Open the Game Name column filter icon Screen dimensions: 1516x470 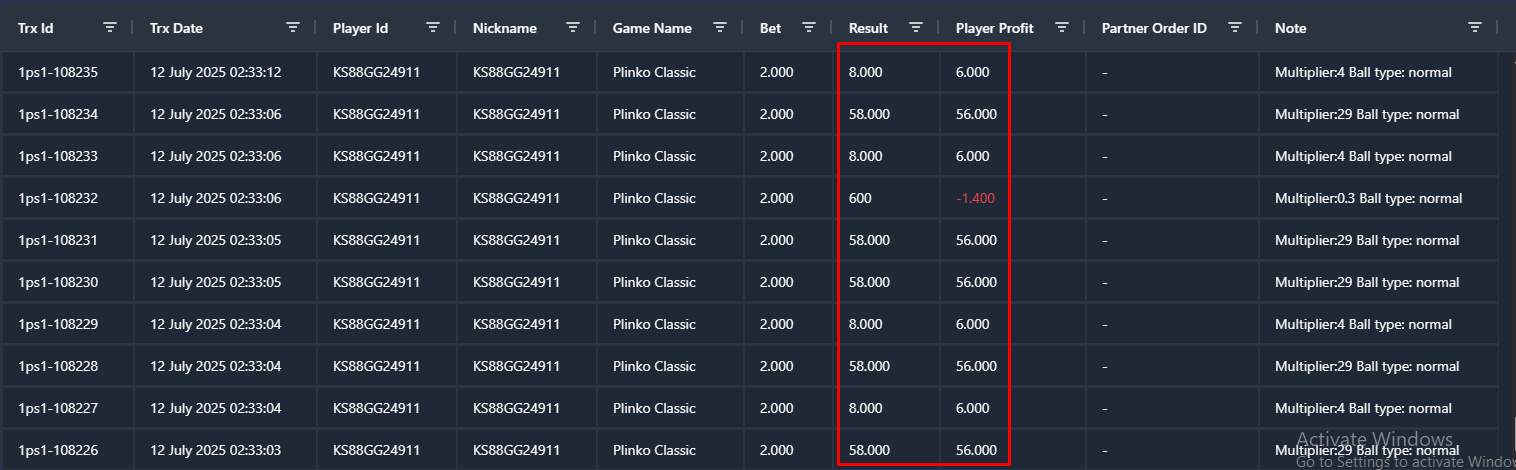(x=720, y=28)
